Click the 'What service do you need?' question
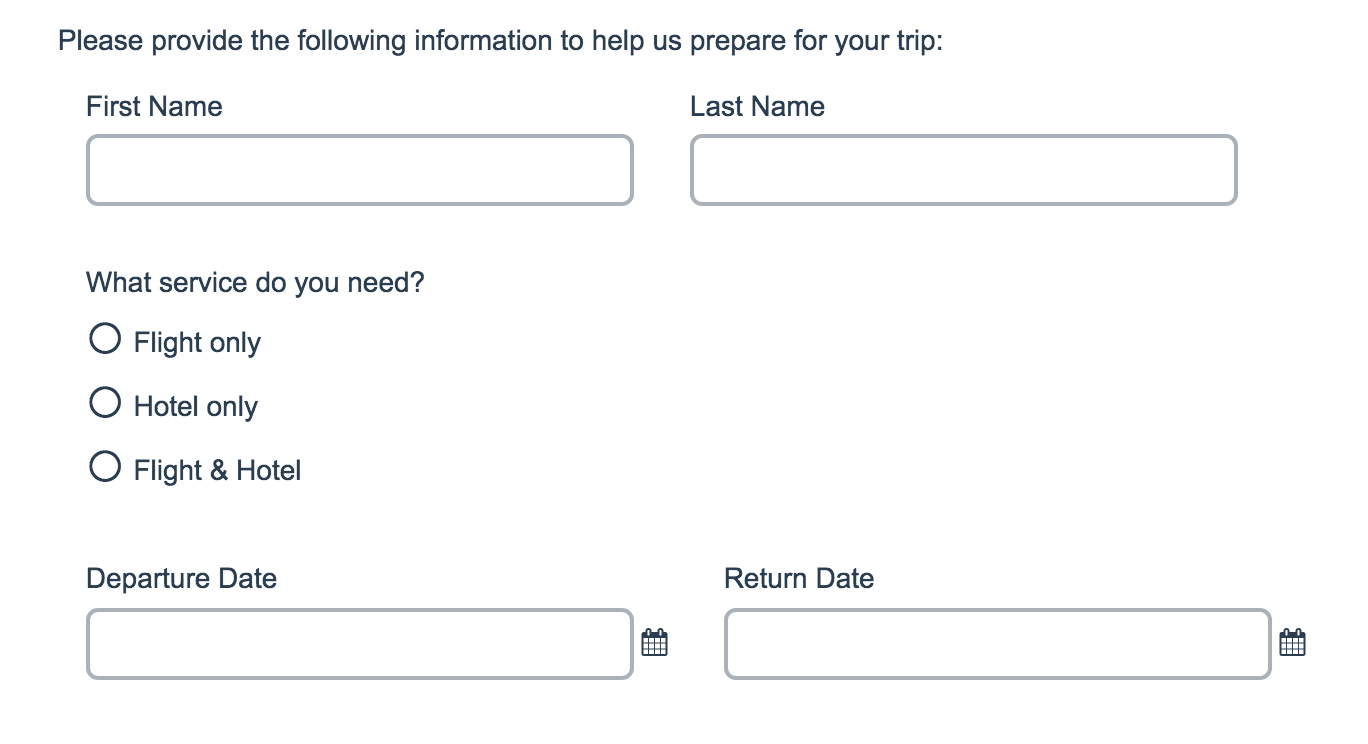 tap(255, 283)
